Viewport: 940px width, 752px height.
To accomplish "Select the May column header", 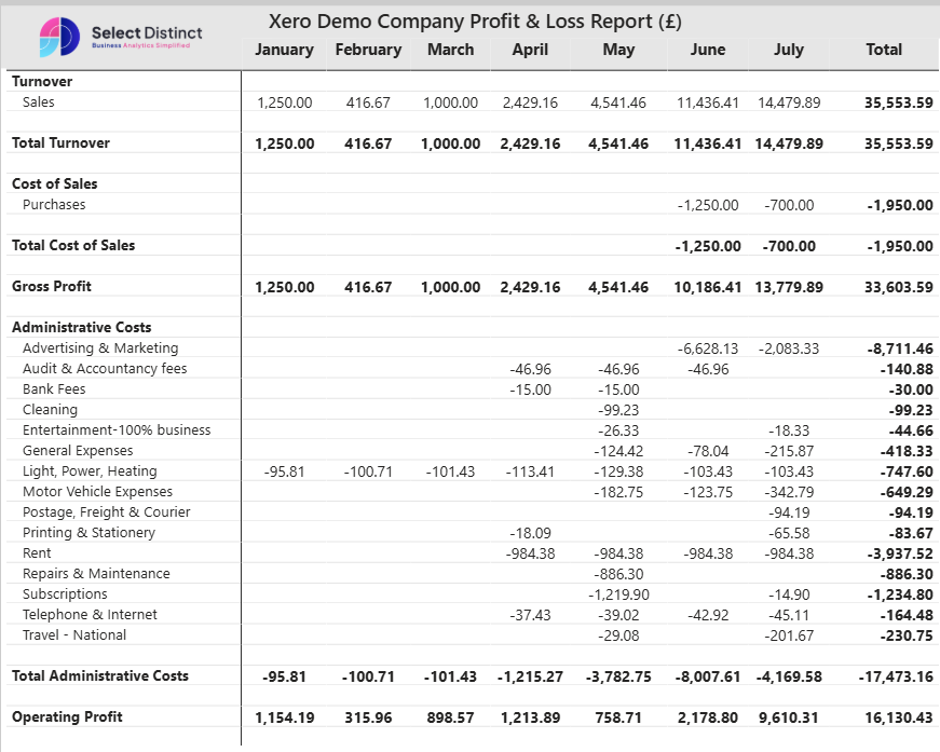I will click(x=618, y=50).
